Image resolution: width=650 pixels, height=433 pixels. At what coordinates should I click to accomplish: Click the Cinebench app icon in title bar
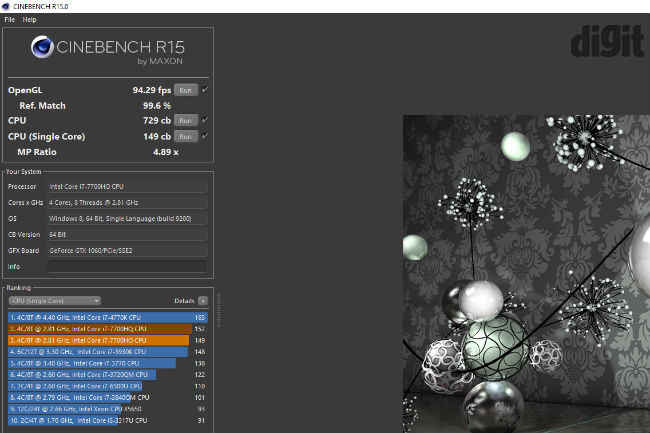point(6,6)
